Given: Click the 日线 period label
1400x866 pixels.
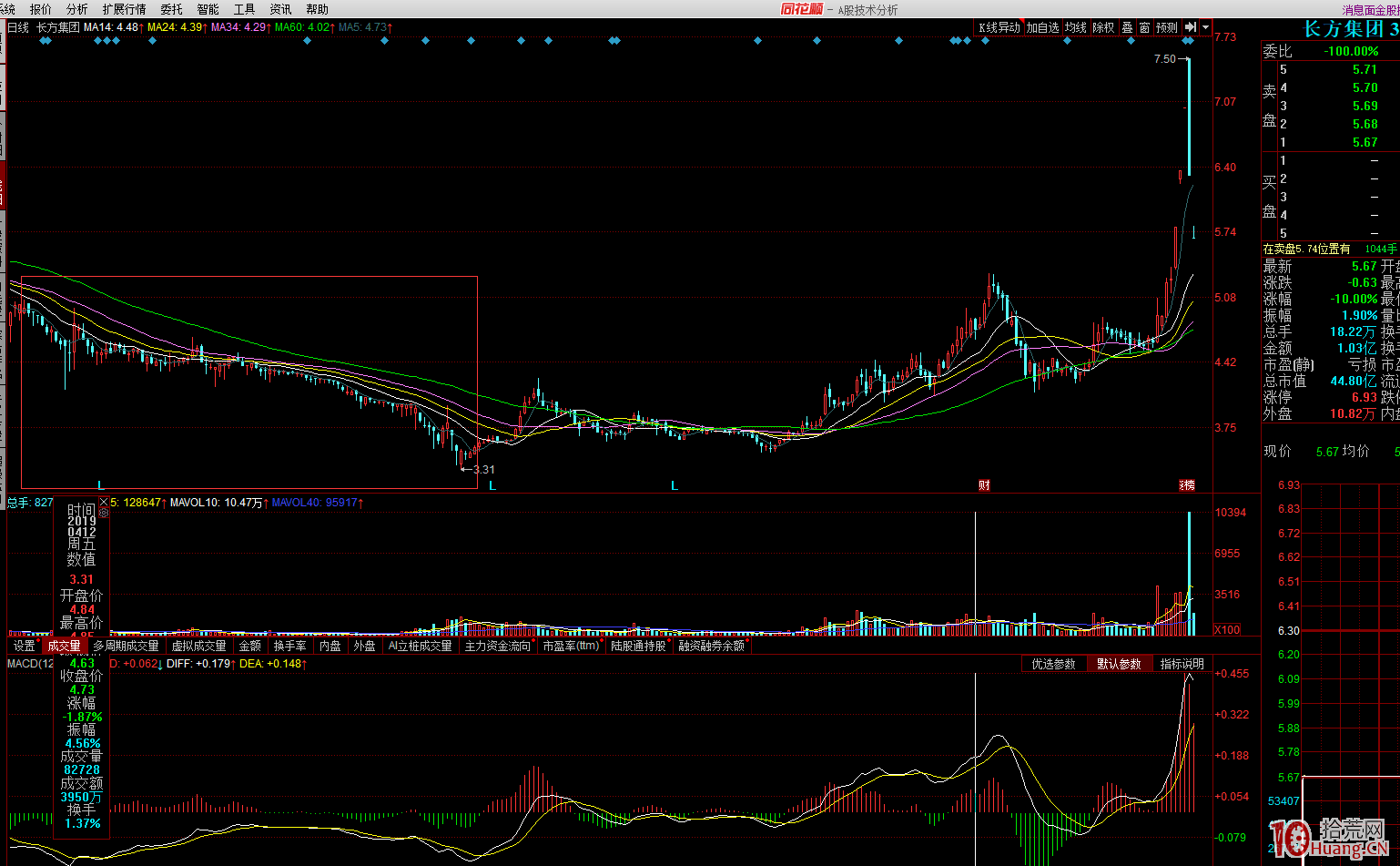Looking at the screenshot, I should click(18, 27).
